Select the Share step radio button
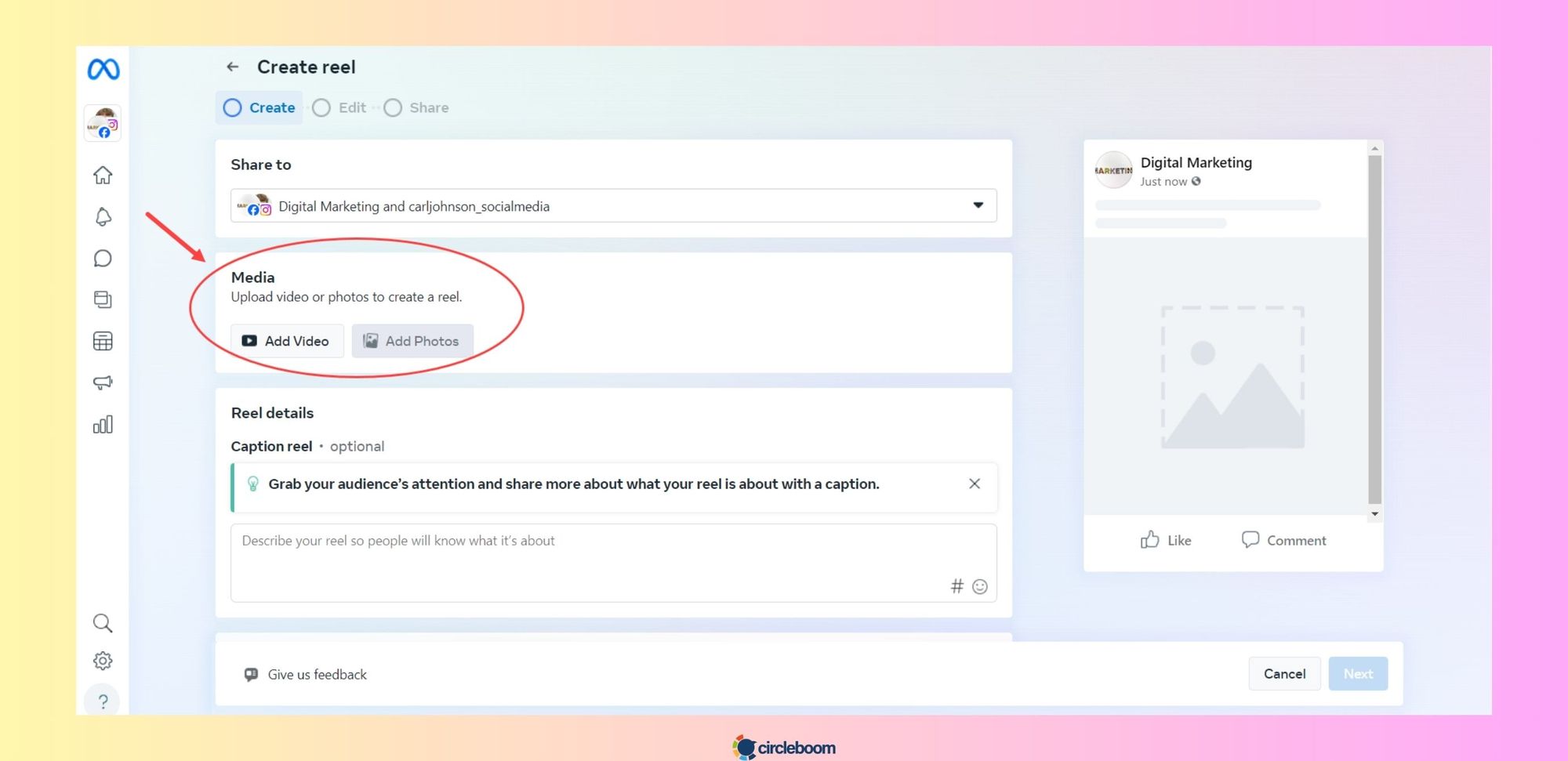The height and width of the screenshot is (761, 1568). [x=392, y=107]
